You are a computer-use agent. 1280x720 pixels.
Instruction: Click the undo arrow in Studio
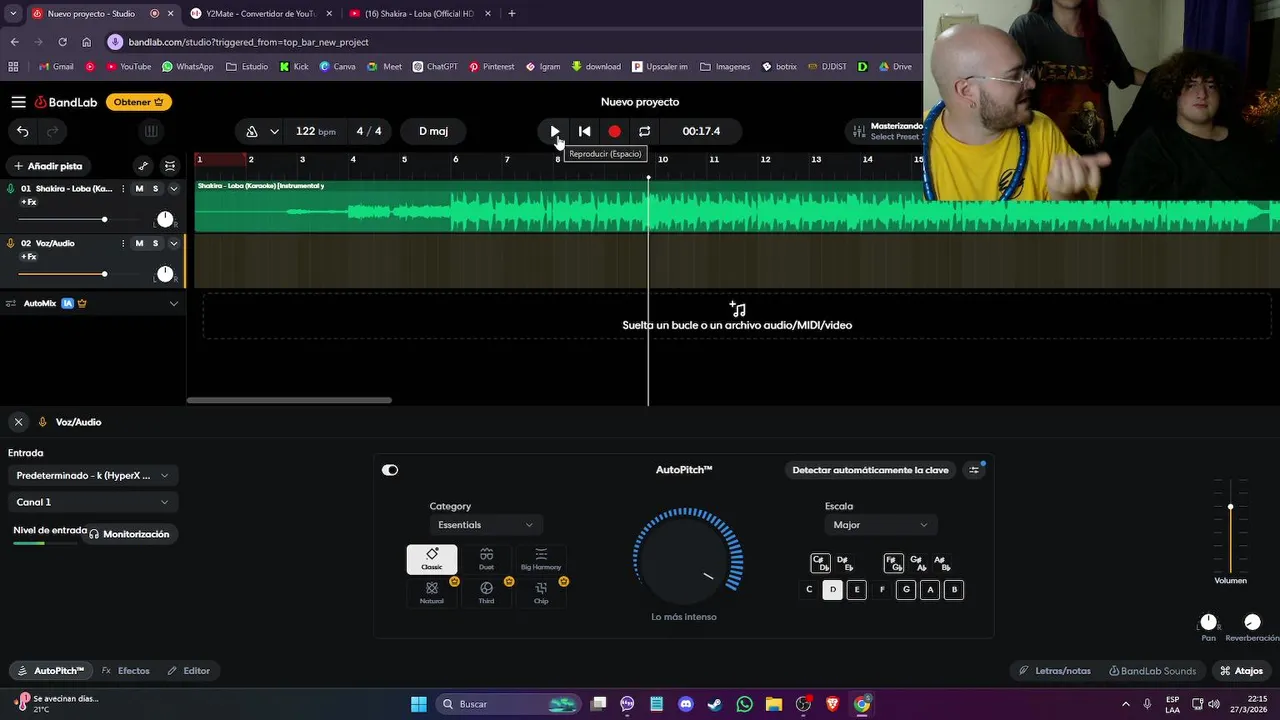pos(22,131)
